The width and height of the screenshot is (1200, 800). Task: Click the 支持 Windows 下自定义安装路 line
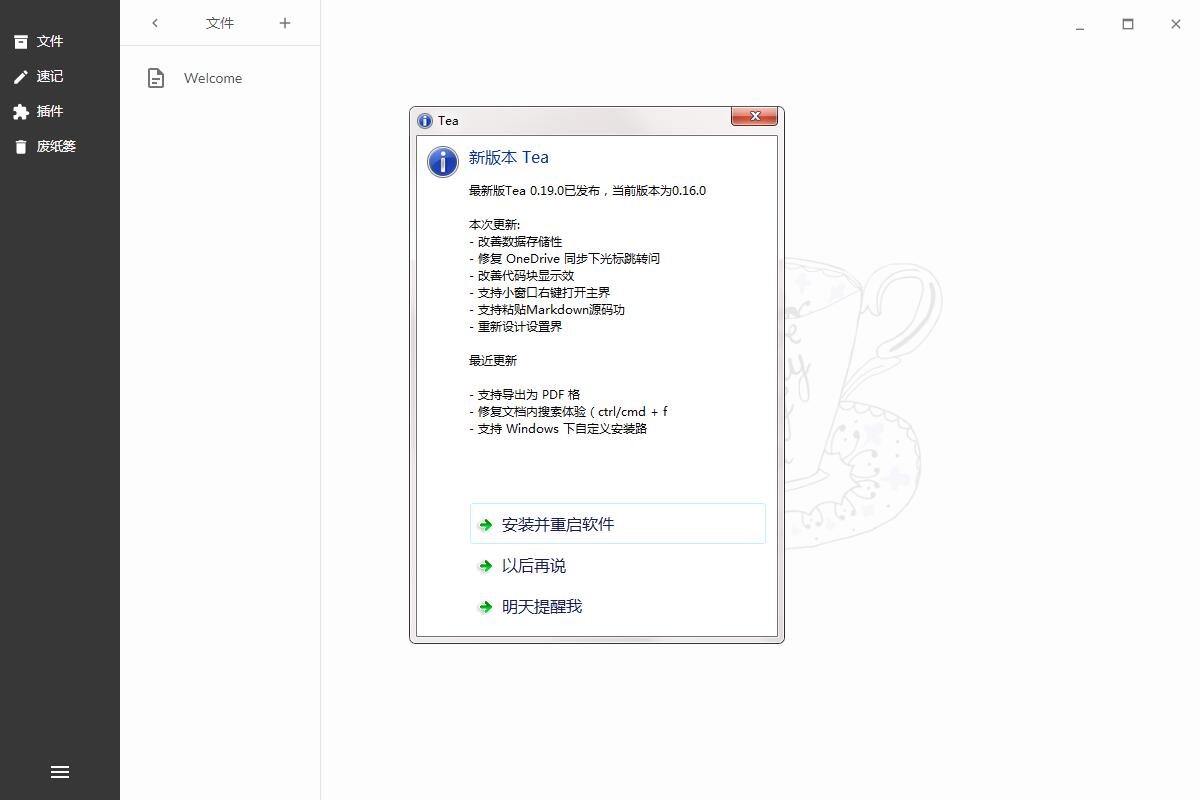(x=558, y=429)
